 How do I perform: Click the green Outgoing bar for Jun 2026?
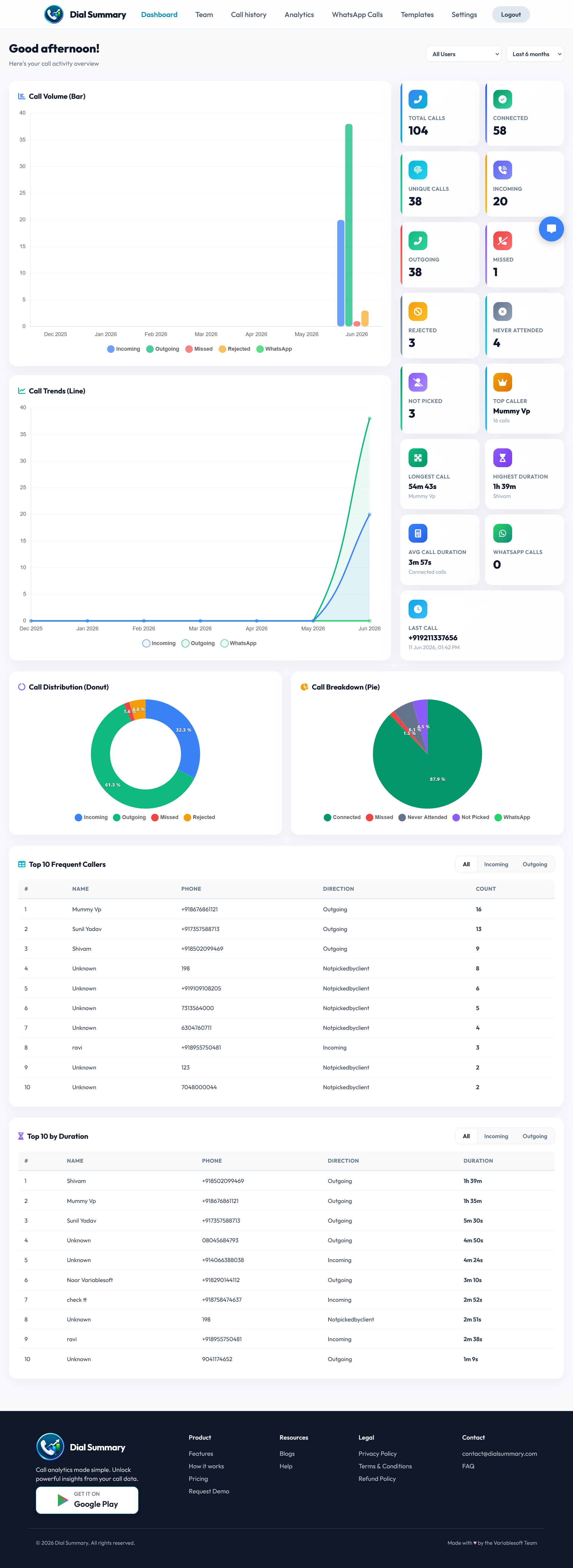(349, 225)
